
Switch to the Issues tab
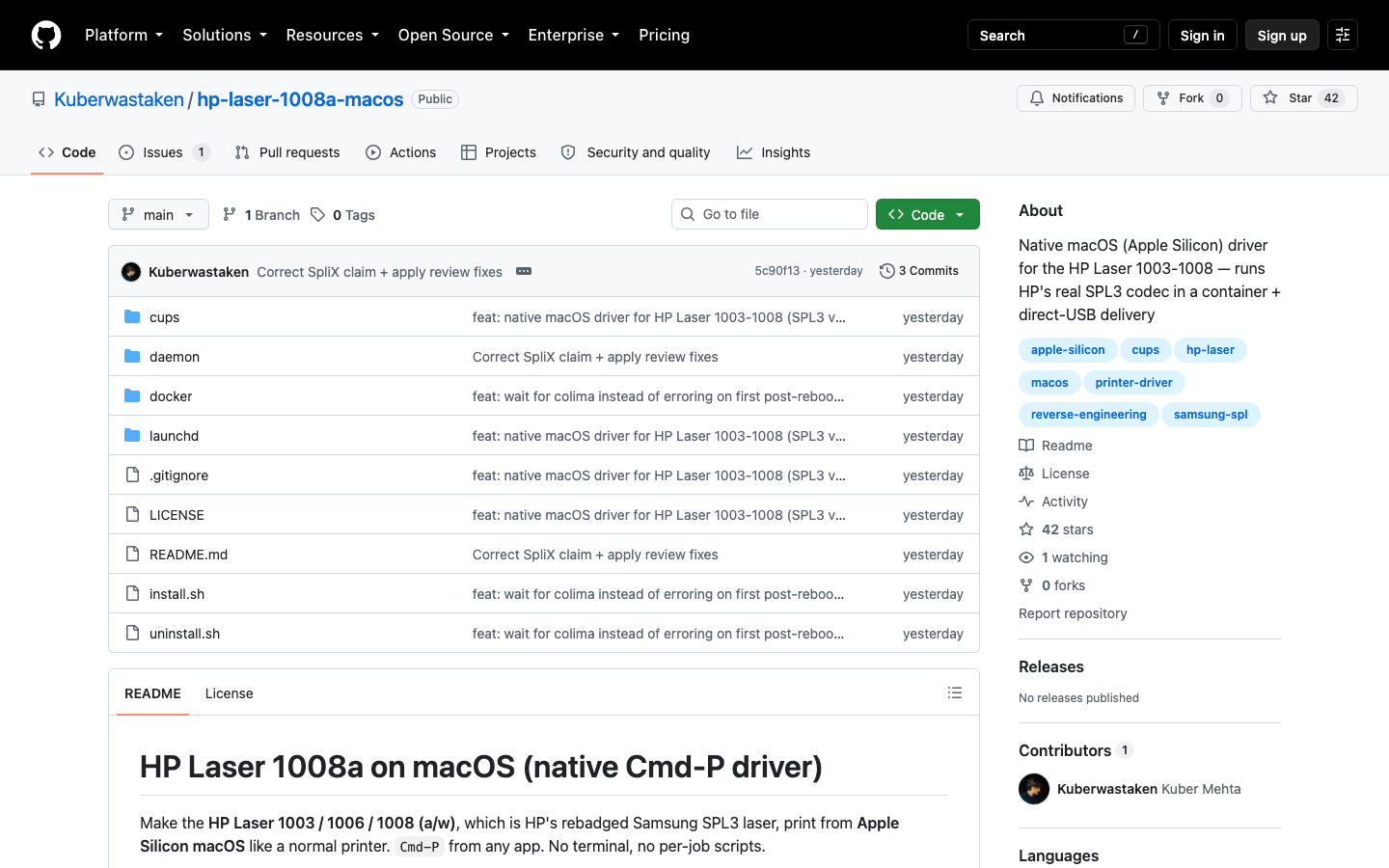click(164, 152)
